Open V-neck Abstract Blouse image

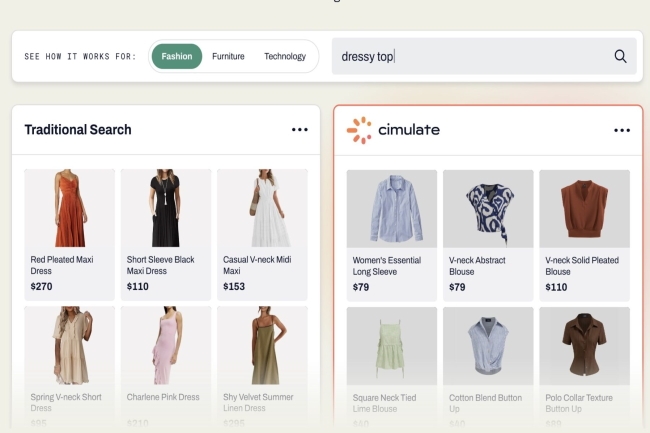point(488,208)
